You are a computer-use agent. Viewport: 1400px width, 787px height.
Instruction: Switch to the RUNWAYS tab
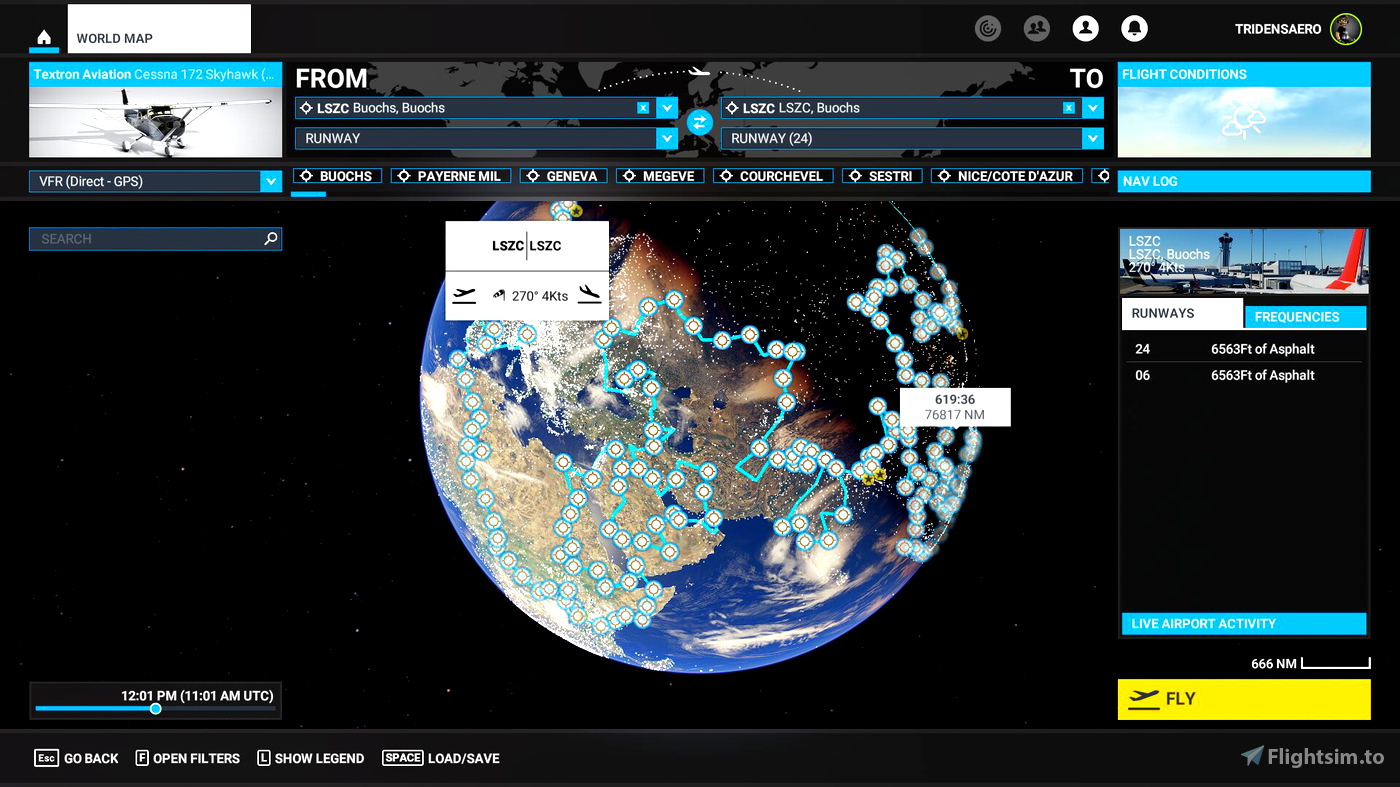(x=1182, y=313)
